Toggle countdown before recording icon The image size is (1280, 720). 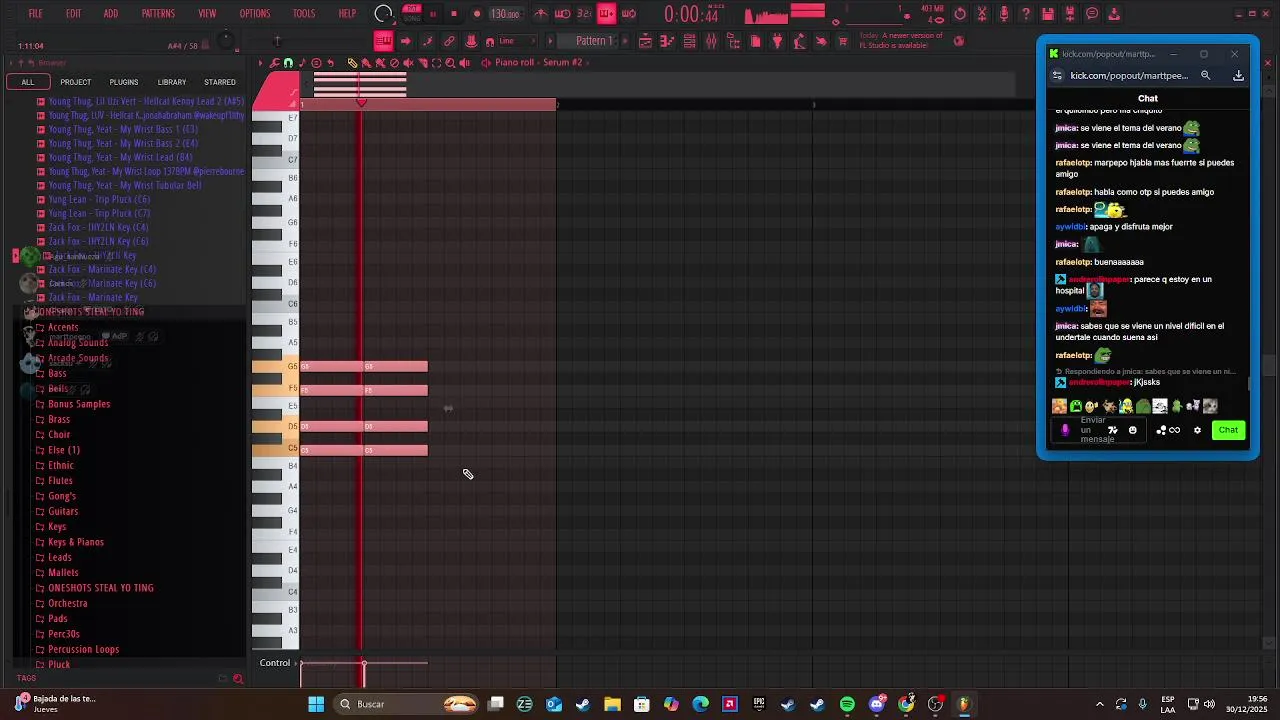point(563,14)
